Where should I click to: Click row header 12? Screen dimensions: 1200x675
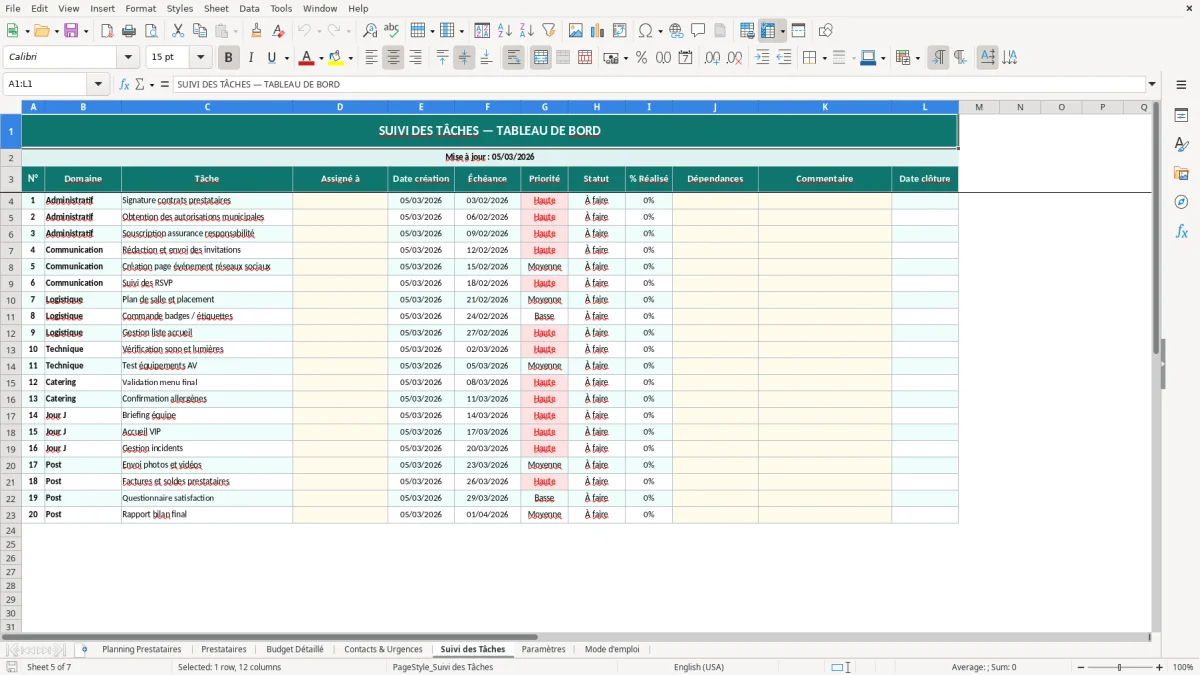(x=11, y=333)
